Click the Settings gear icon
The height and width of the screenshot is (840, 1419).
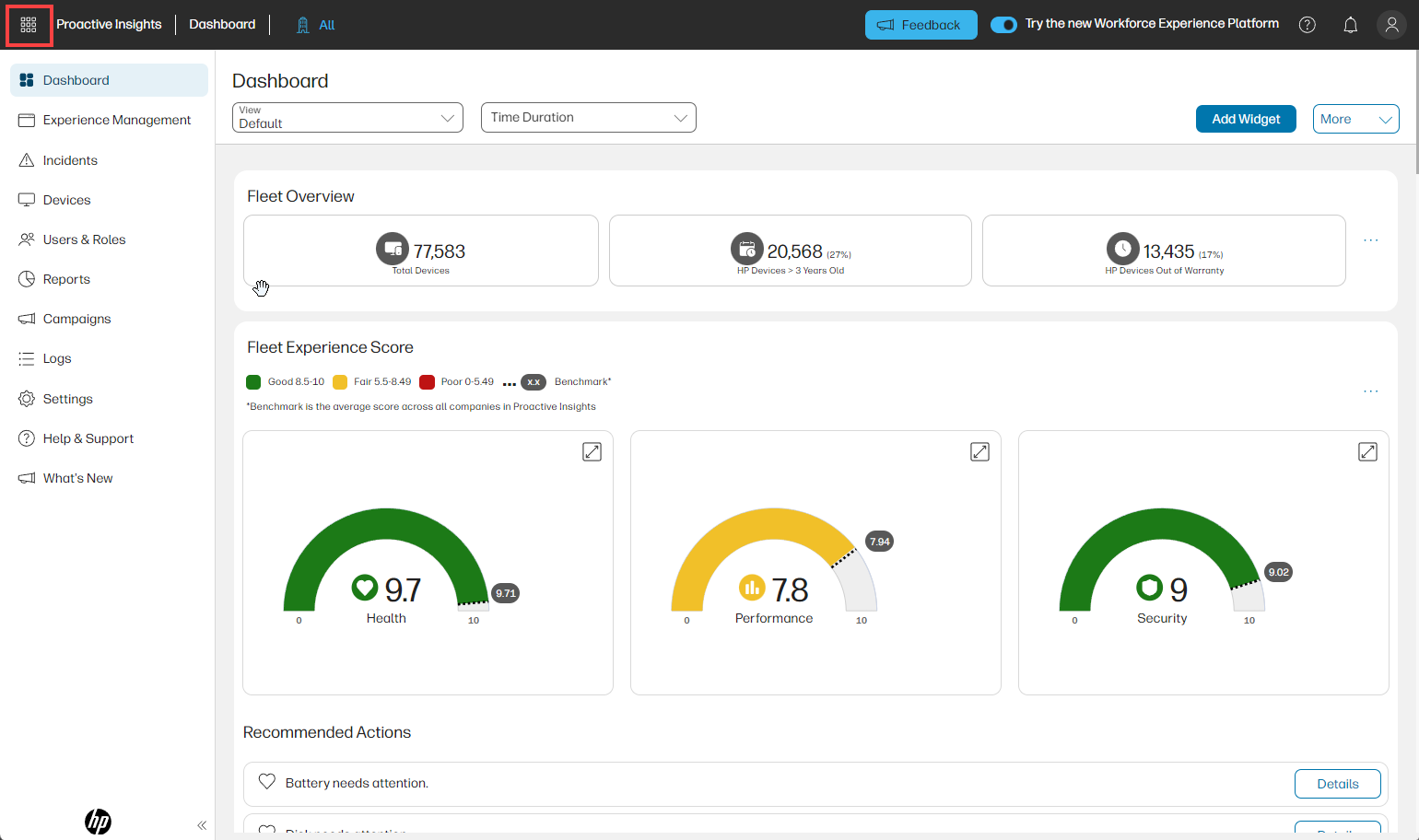[x=28, y=398]
